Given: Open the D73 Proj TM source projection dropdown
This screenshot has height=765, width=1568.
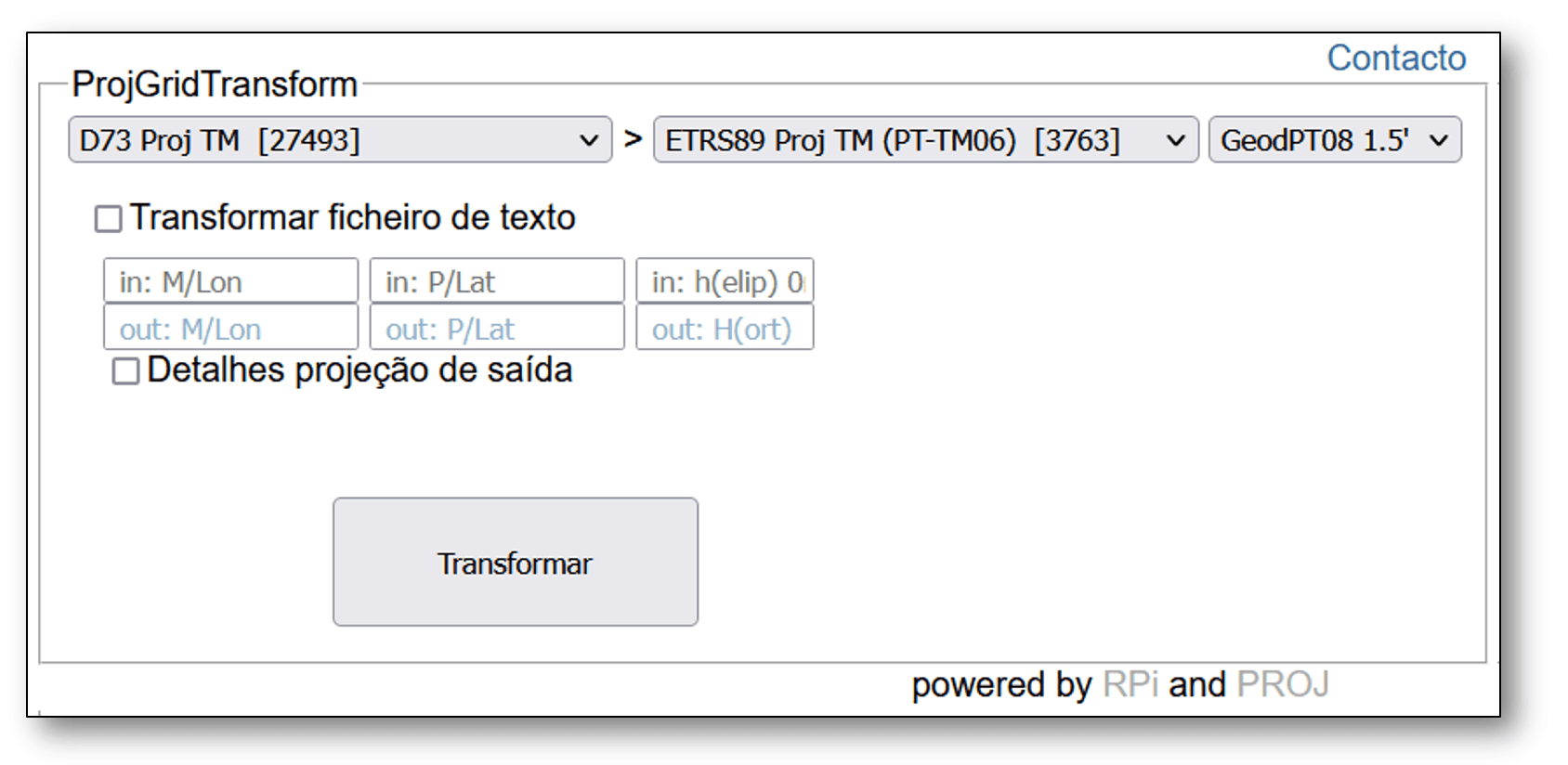Looking at the screenshot, I should [339, 140].
